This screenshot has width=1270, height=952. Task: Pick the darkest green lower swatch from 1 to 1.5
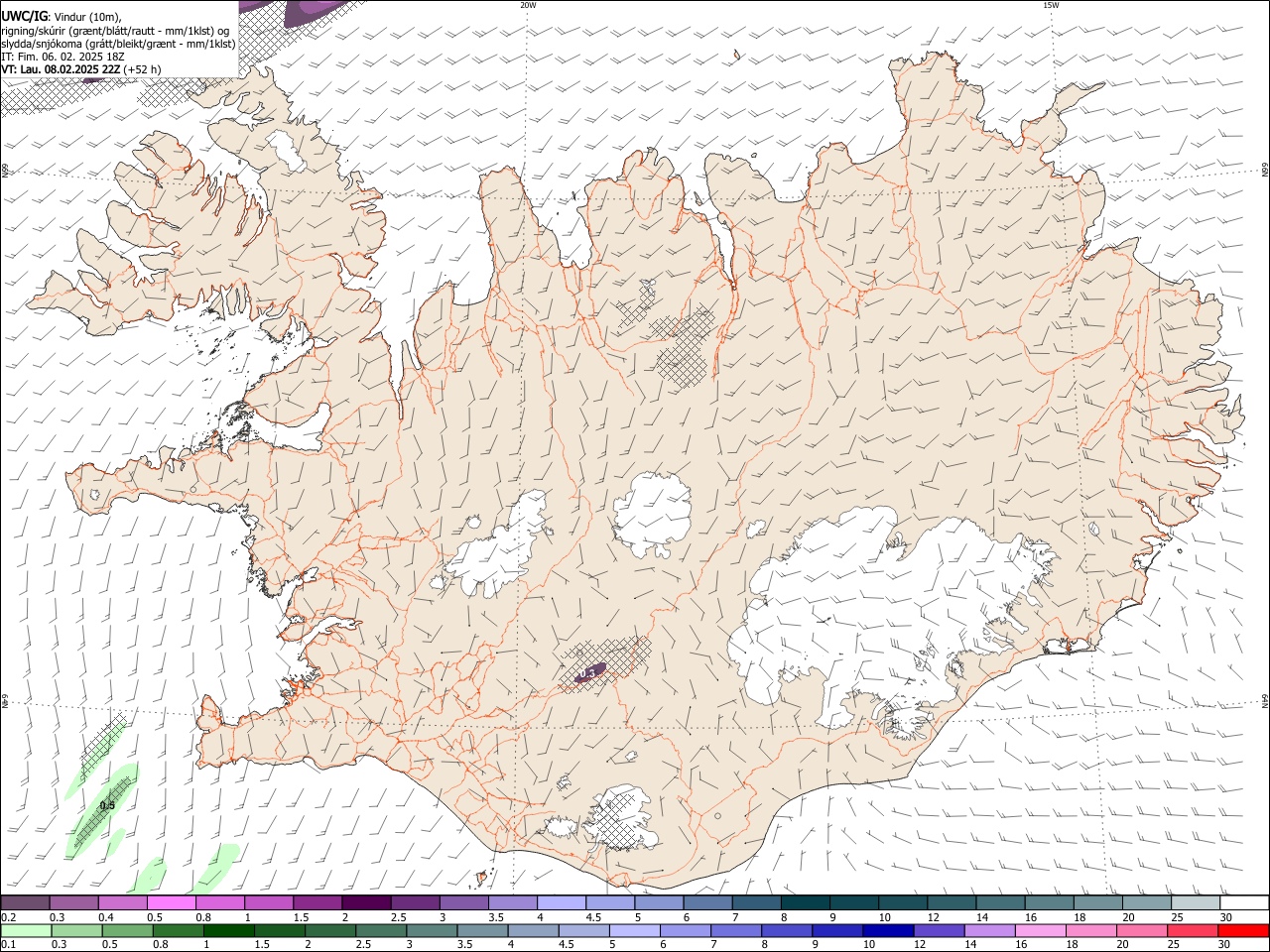click(229, 930)
